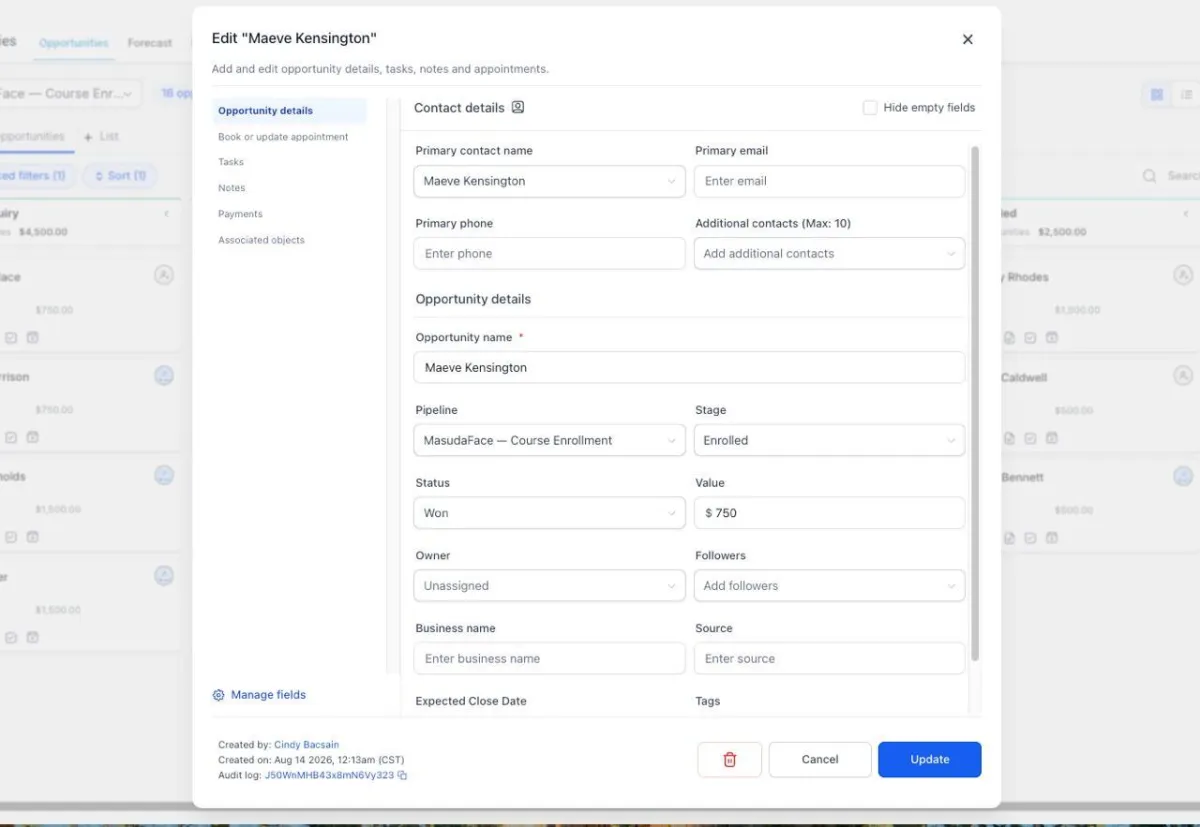Click the List view tab in background
The width and height of the screenshot is (1200, 827).
(x=102, y=136)
